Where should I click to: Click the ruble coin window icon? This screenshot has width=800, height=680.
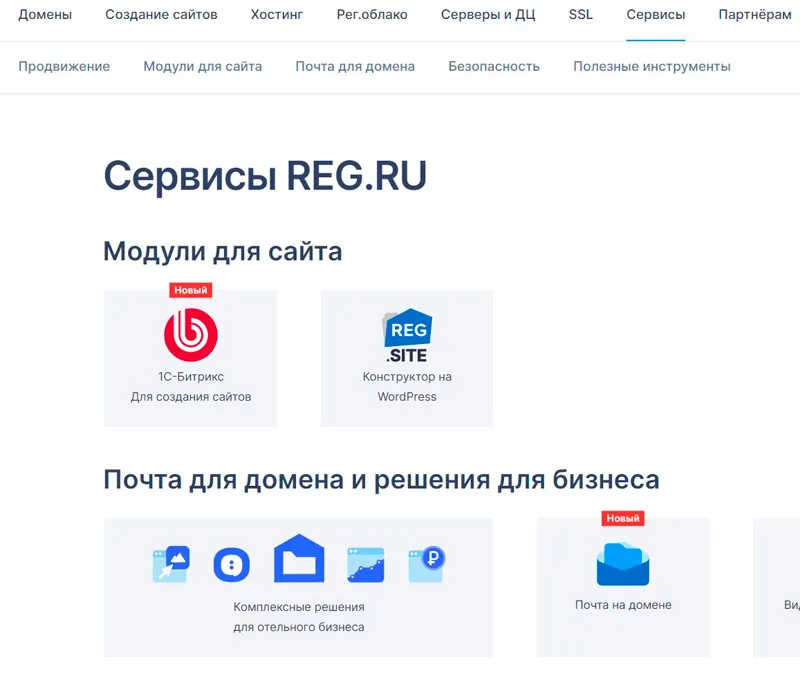pyautogui.click(x=427, y=564)
